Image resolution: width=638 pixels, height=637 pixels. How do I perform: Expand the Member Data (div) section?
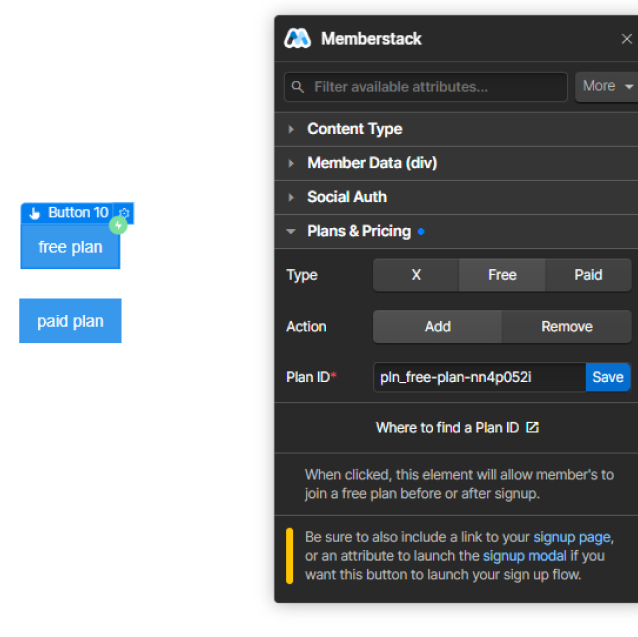[456, 163]
